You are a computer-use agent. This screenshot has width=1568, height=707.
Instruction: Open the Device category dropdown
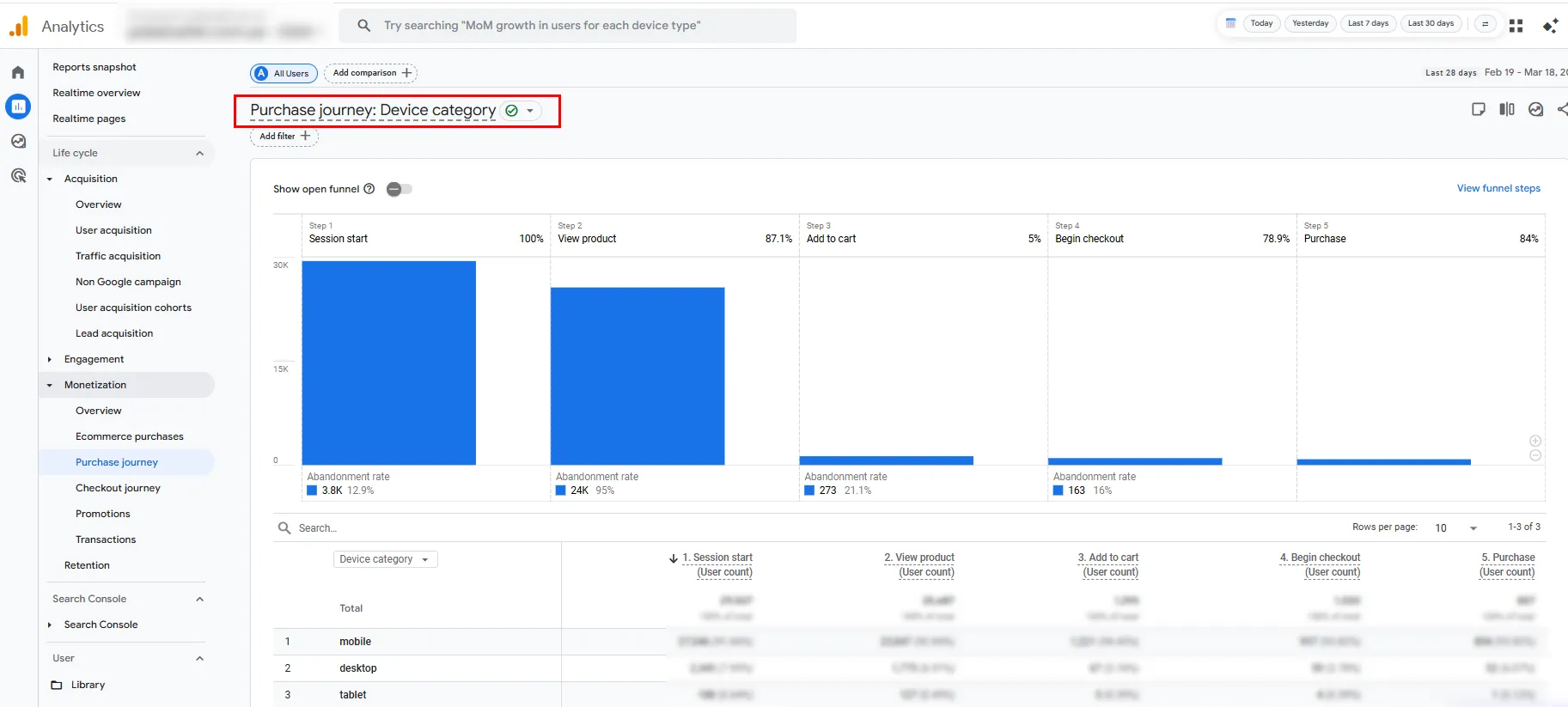click(385, 559)
